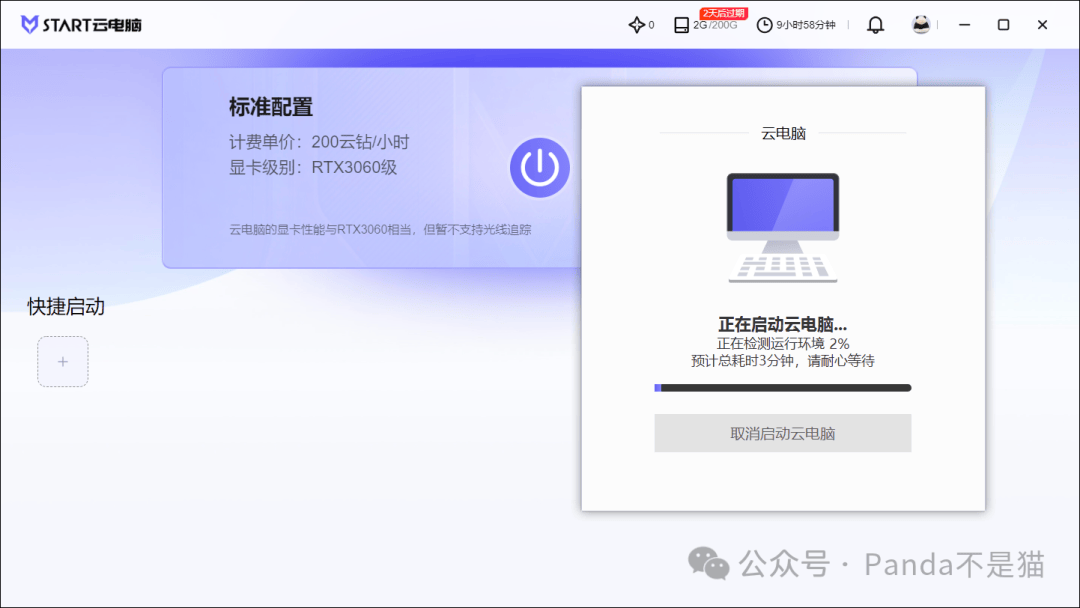This screenshot has width=1080, height=608.
Task: Minimize the START window
Action: click(964, 25)
